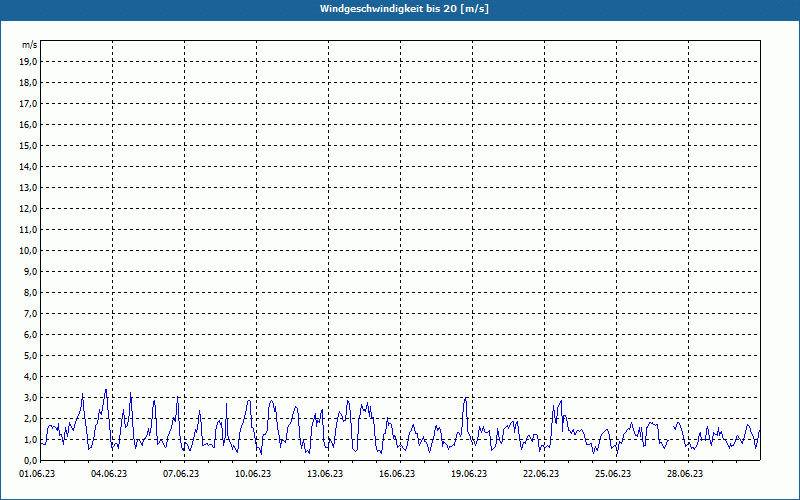Click the 17,0 y-axis label
The image size is (800, 500).
pos(28,104)
